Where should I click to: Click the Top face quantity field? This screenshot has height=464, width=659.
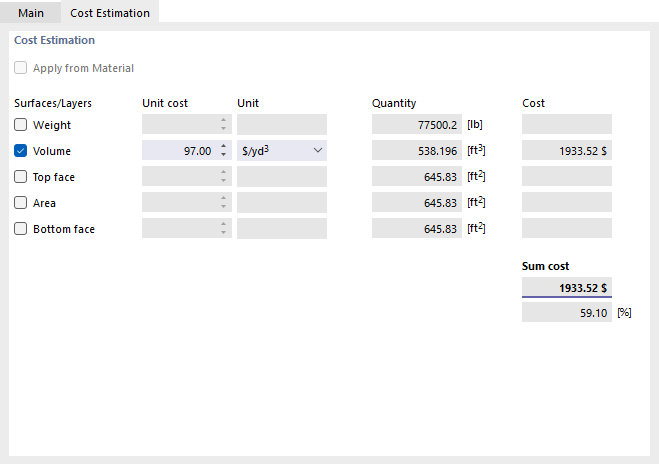(417, 177)
